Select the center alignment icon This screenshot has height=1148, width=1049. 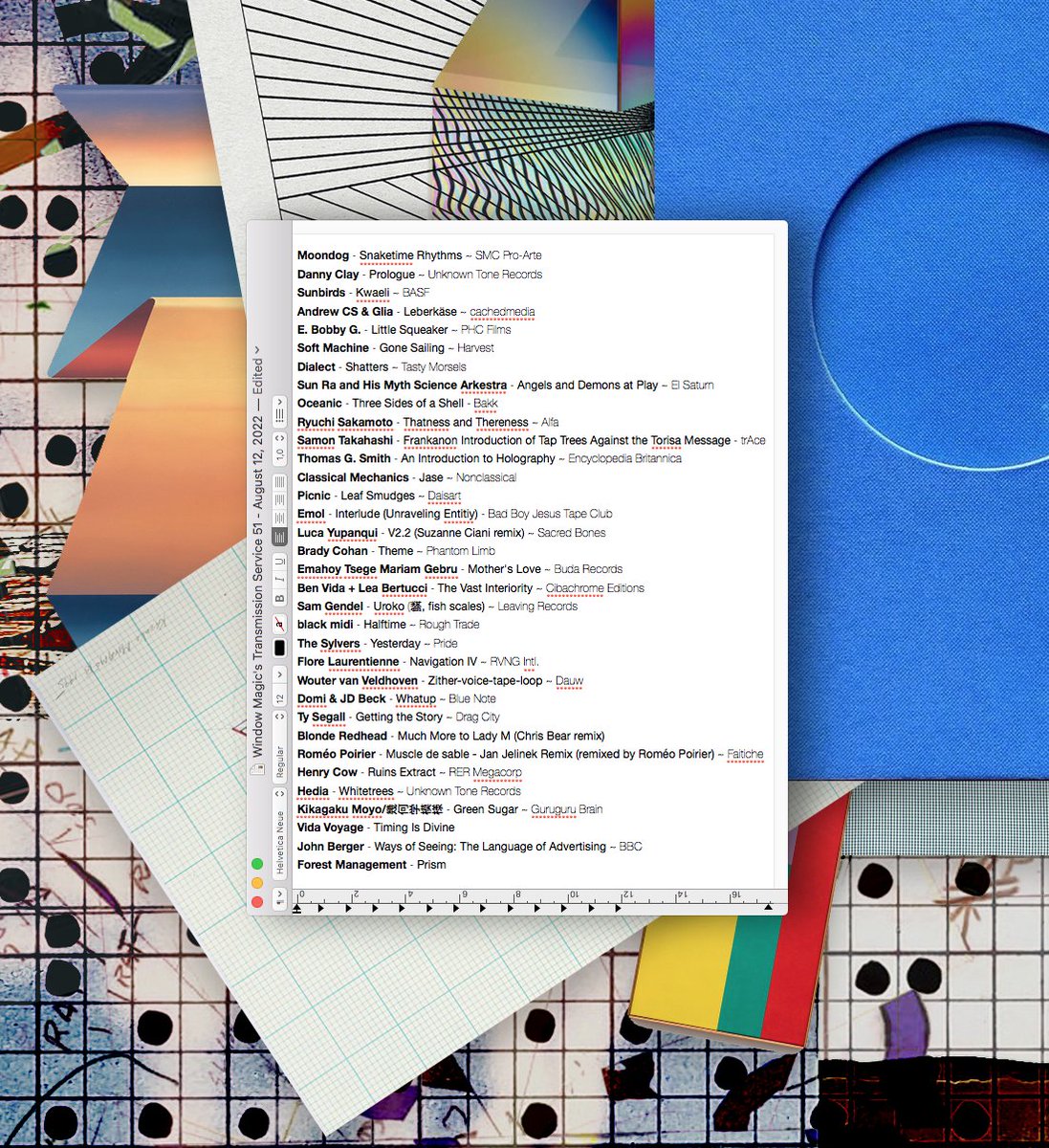click(279, 519)
